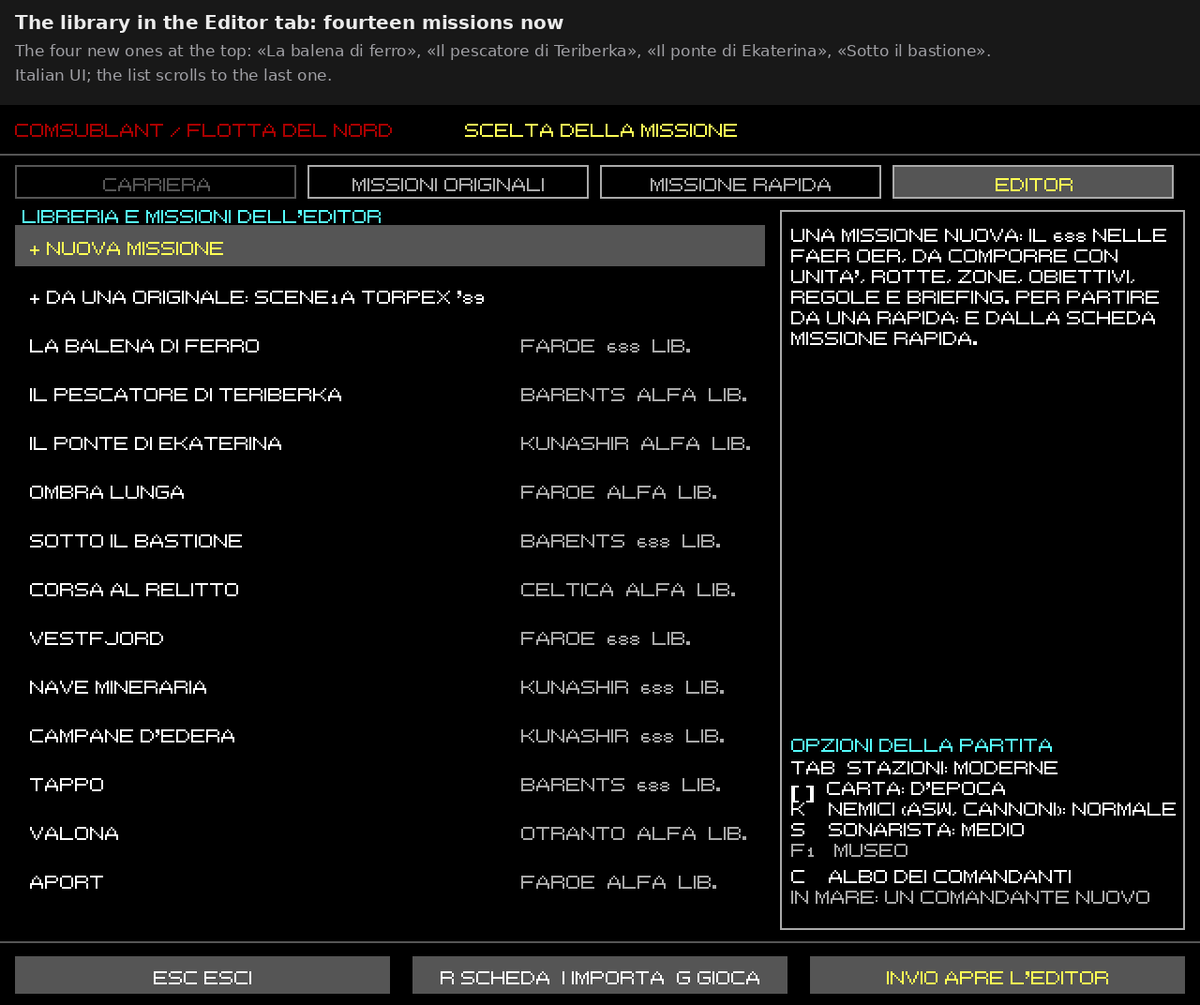Click OTRANTO ALFA LIB. label of Valona
This screenshot has height=1005, width=1200.
[633, 833]
